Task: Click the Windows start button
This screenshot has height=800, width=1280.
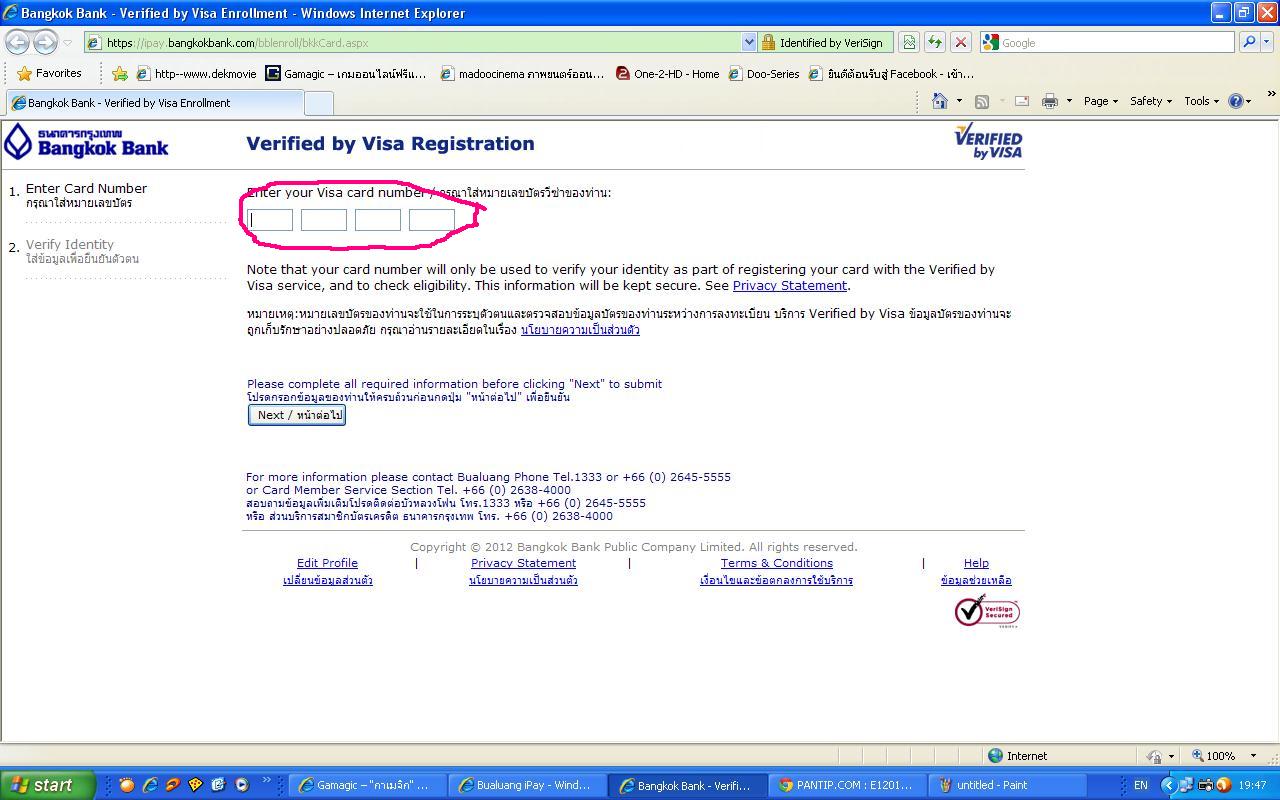Action: (48, 785)
